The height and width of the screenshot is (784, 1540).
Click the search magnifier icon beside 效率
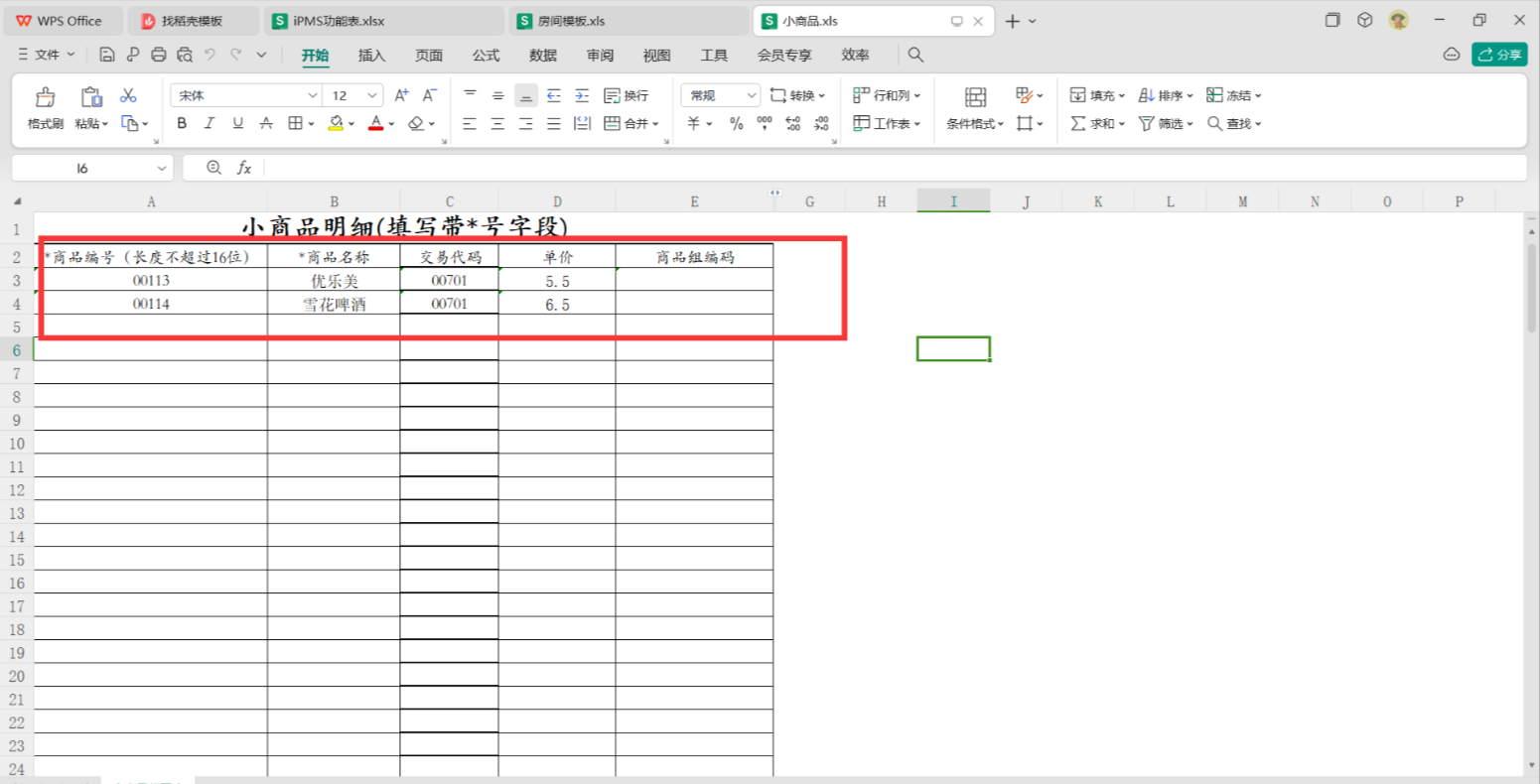pyautogui.click(x=915, y=55)
